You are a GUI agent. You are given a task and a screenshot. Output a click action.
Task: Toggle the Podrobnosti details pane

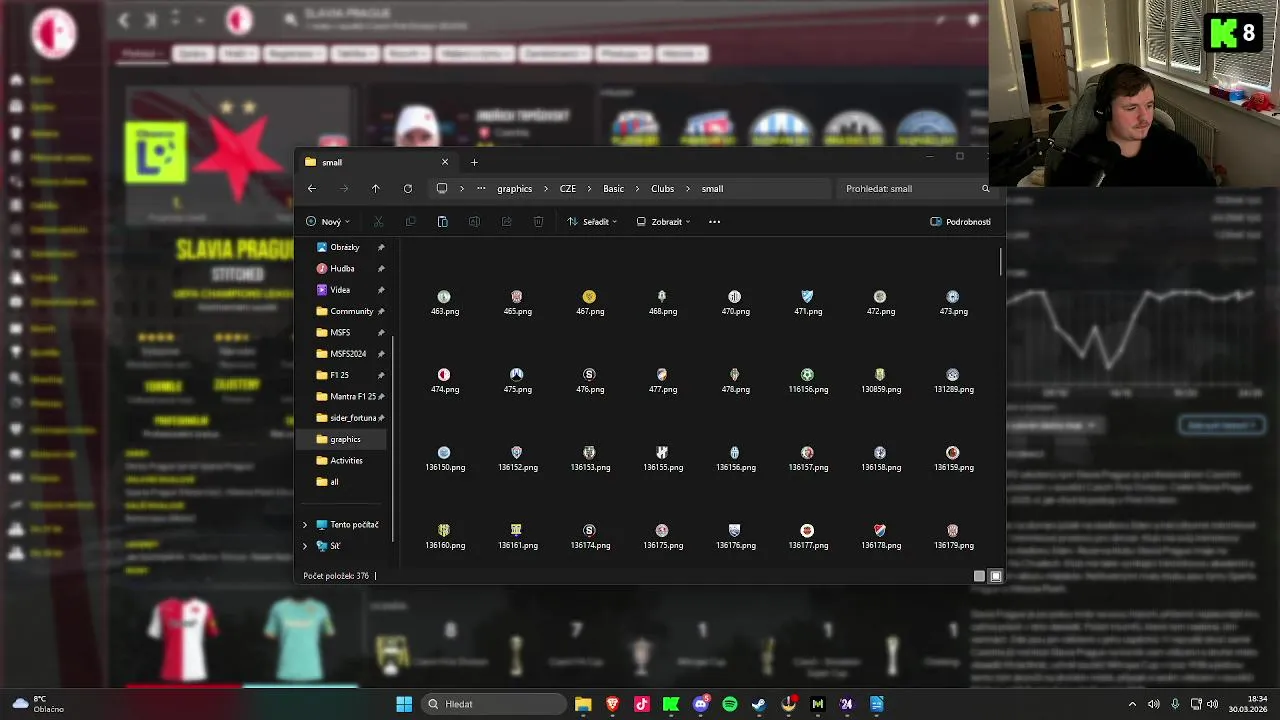(960, 221)
